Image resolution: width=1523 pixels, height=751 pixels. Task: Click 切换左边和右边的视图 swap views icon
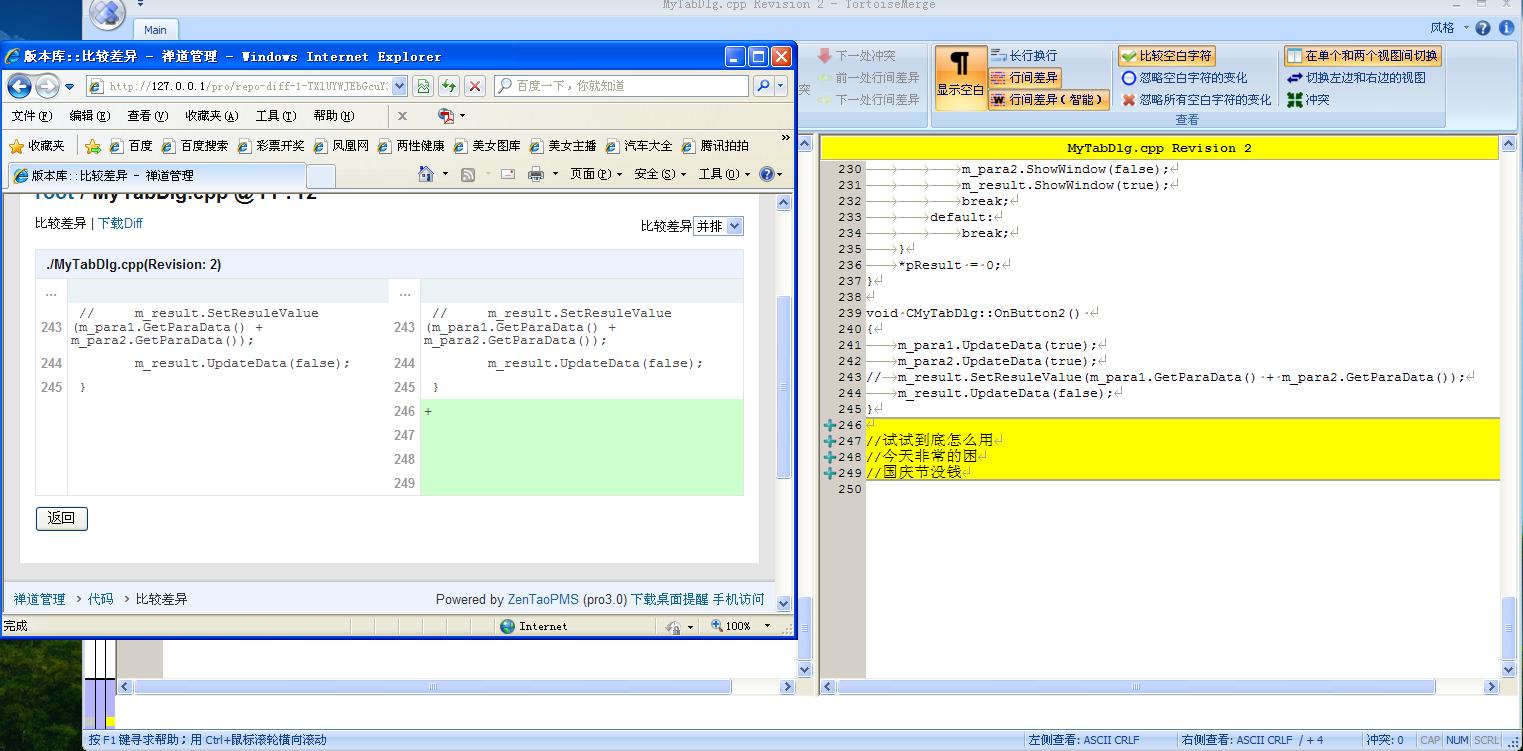[1295, 78]
